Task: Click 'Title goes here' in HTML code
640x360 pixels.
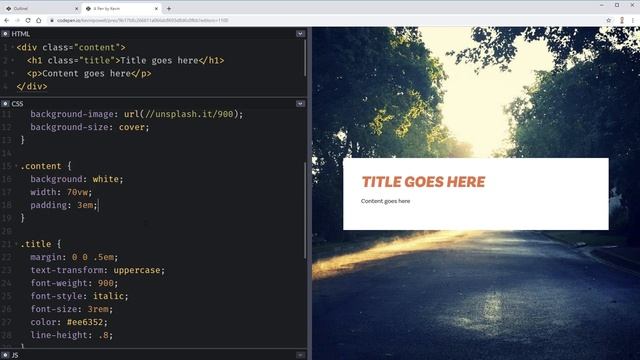Action: click(x=159, y=60)
